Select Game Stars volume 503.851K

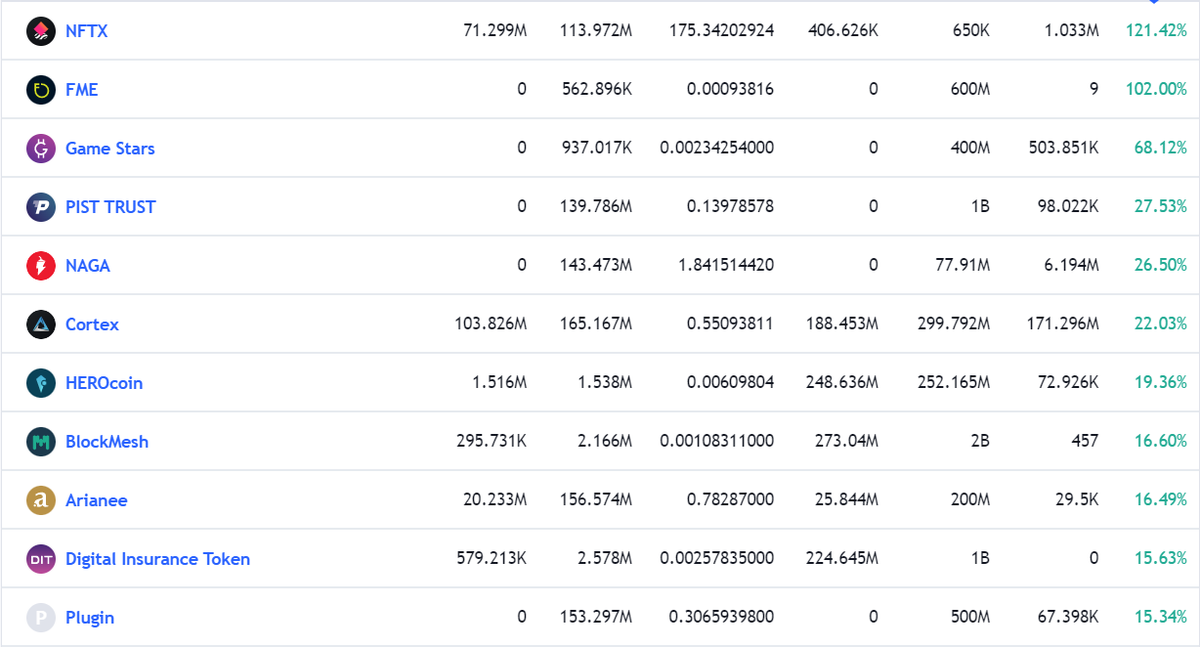click(x=1064, y=148)
